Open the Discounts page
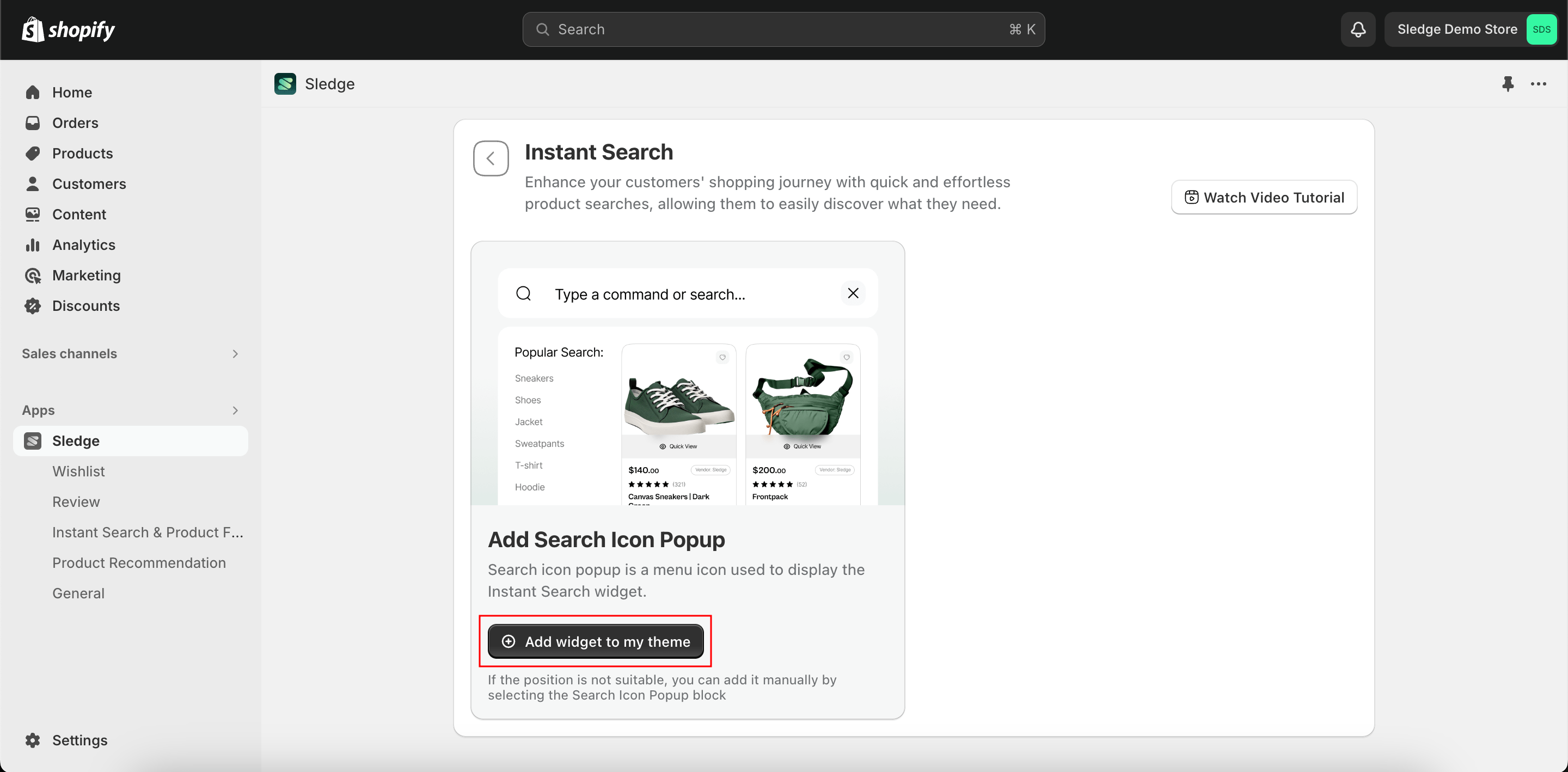The width and height of the screenshot is (1568, 772). (x=86, y=305)
